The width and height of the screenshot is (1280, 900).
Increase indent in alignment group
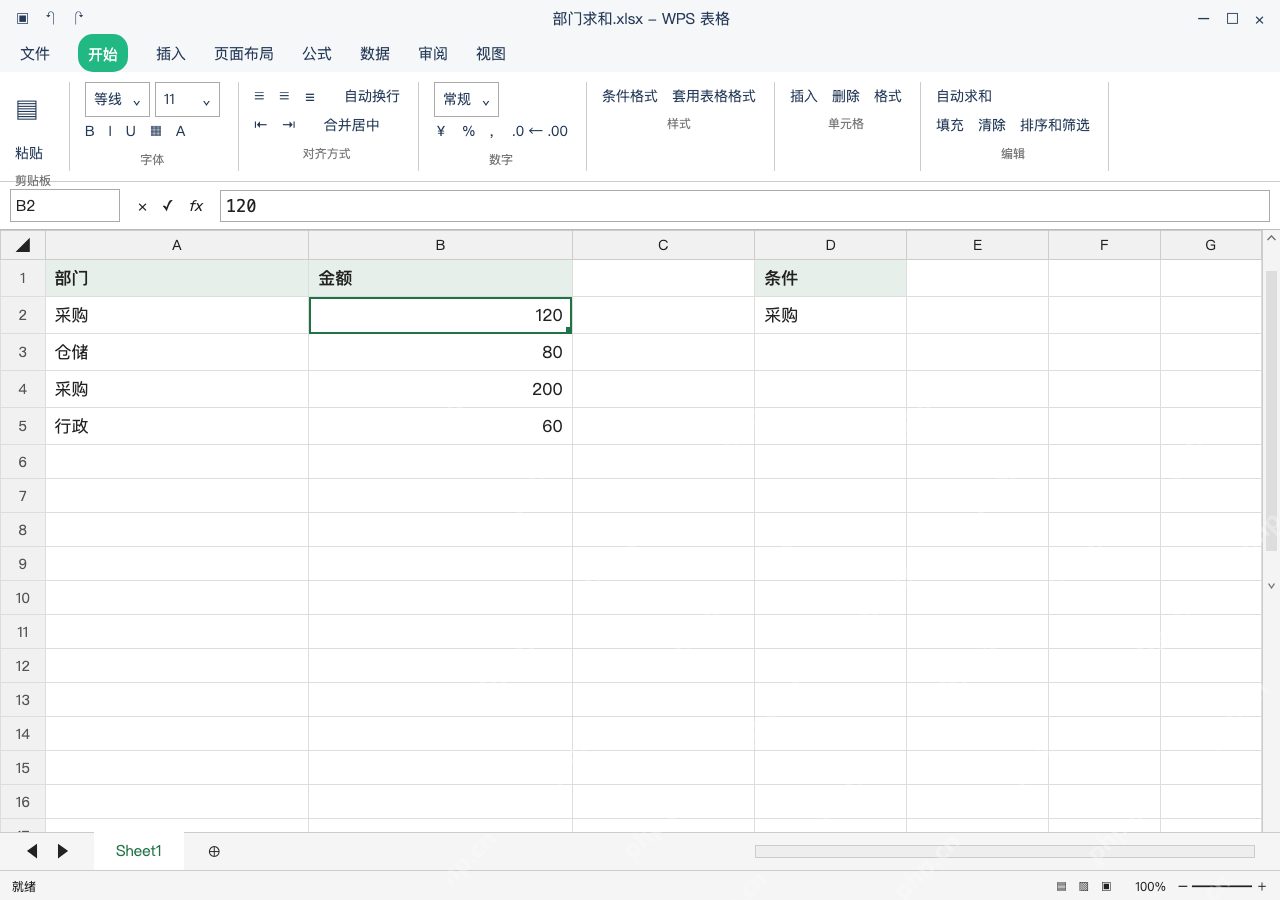[x=289, y=125]
